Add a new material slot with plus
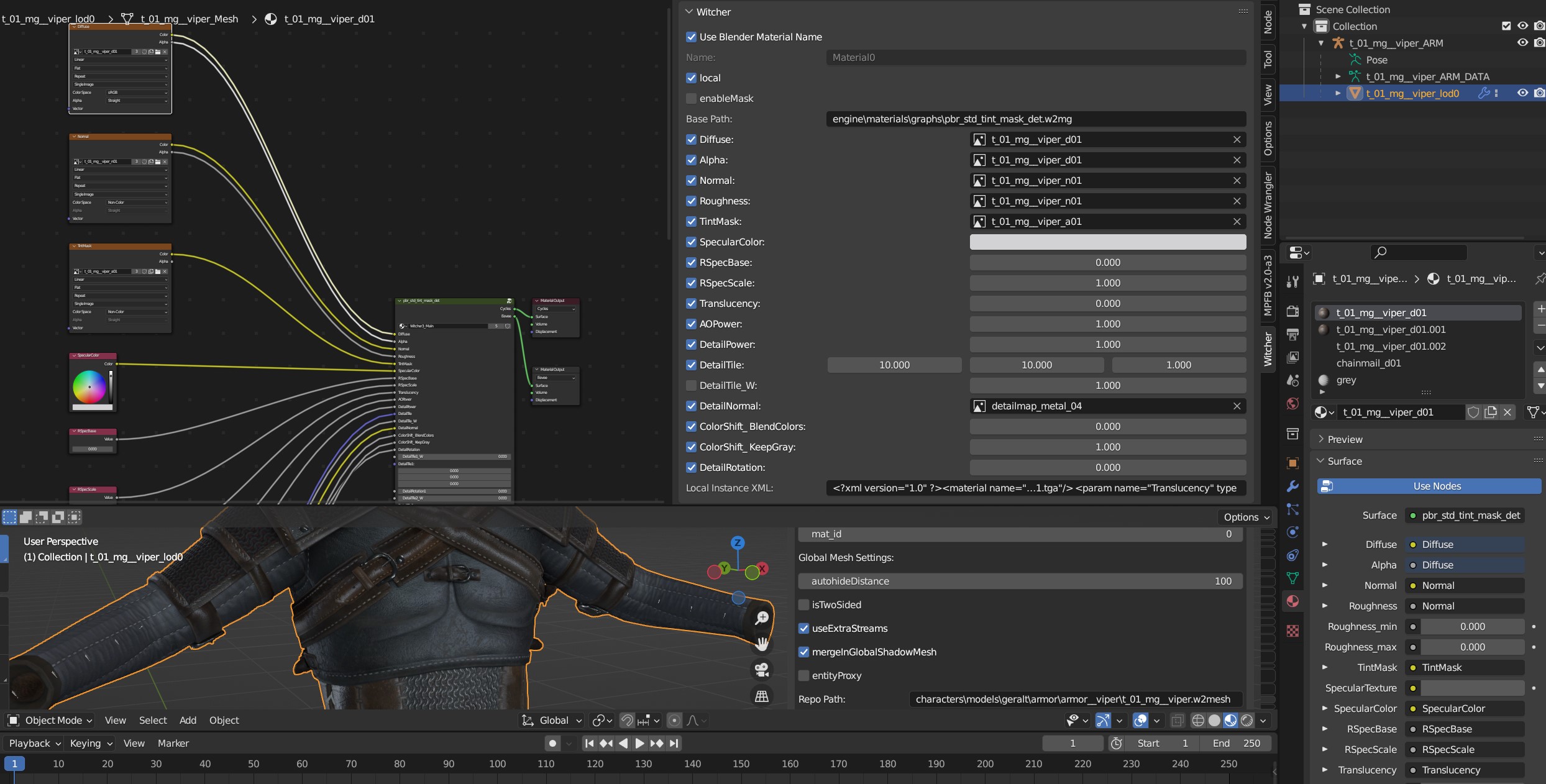The image size is (1546, 784). 1540,308
